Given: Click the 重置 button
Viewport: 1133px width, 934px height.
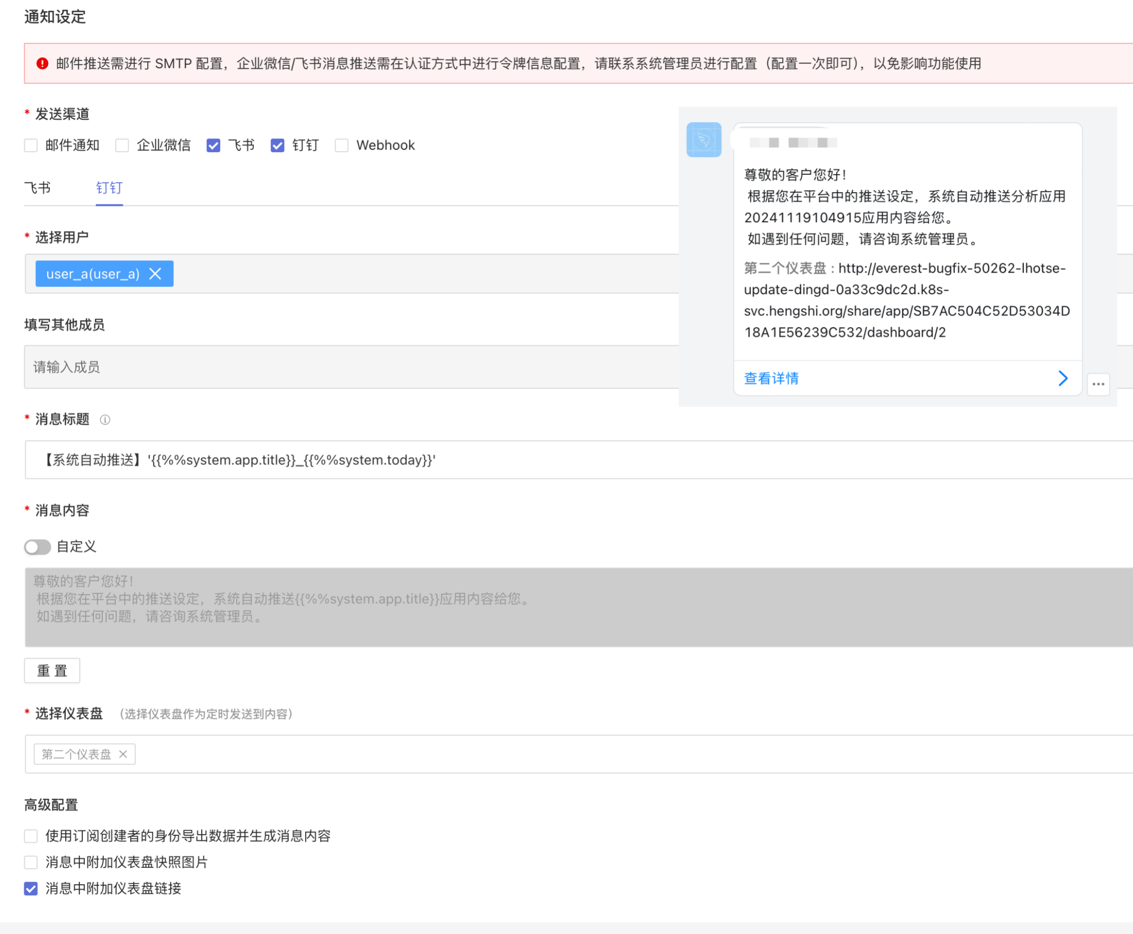Looking at the screenshot, I should [x=52, y=670].
